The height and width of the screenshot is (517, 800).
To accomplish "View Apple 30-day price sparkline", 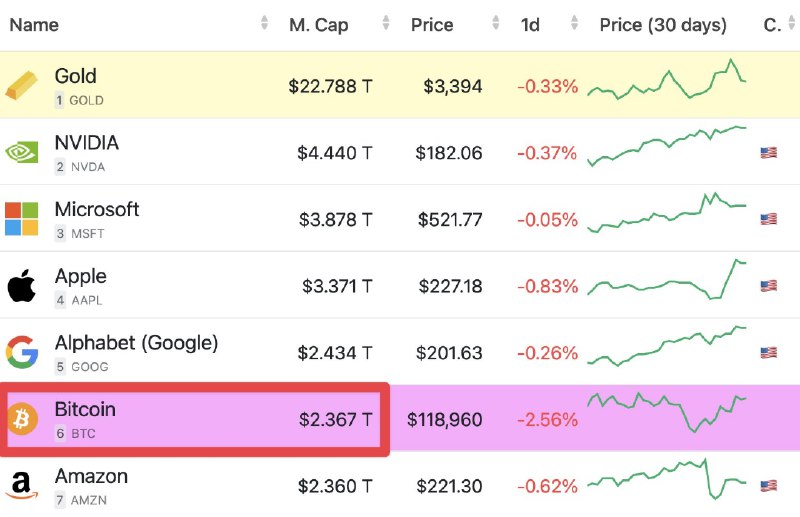I will point(667,280).
